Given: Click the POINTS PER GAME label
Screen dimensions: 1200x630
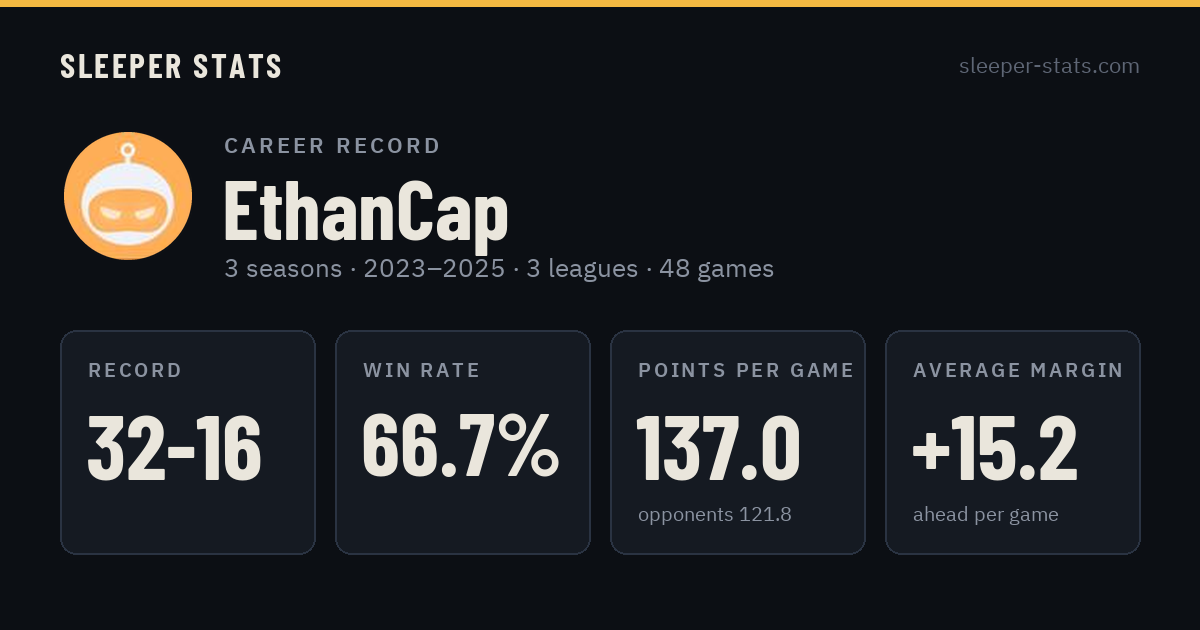Looking at the screenshot, I should click(746, 371).
